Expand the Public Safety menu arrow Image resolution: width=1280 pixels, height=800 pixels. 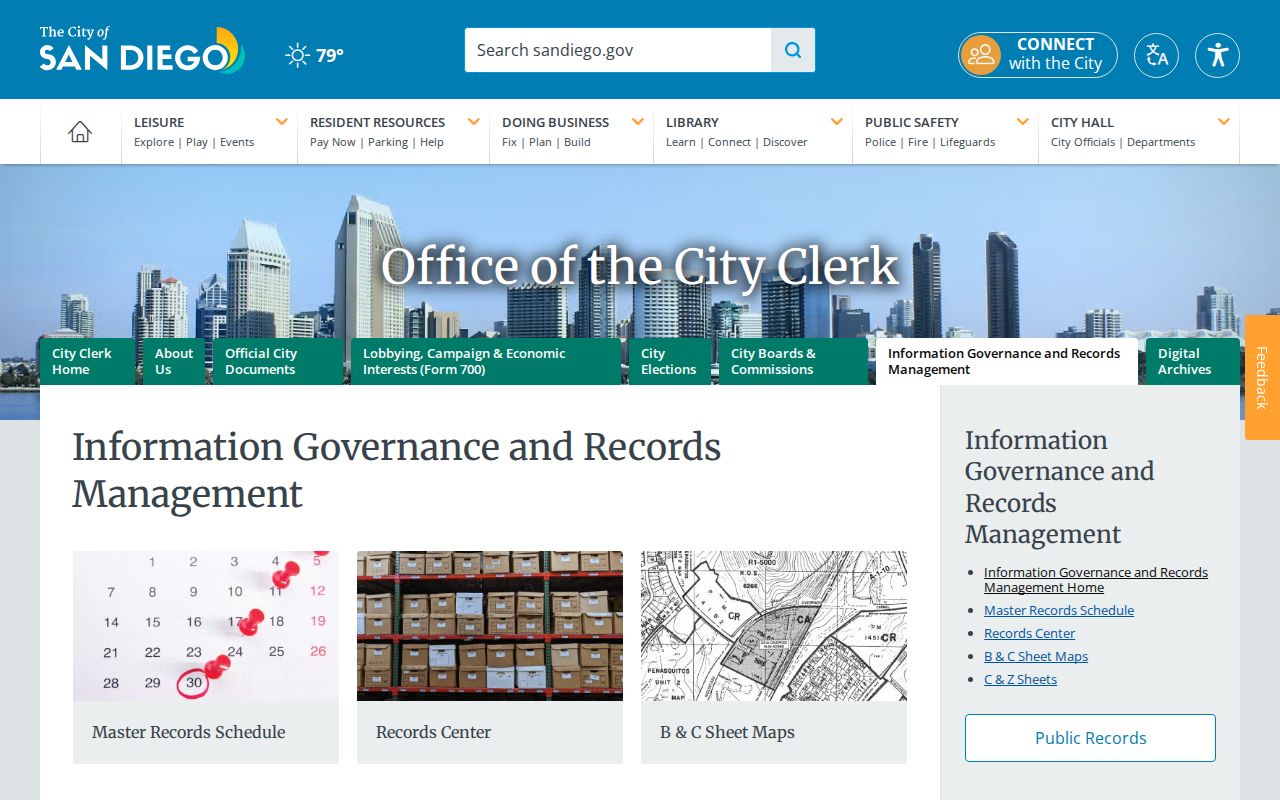[x=1023, y=122]
